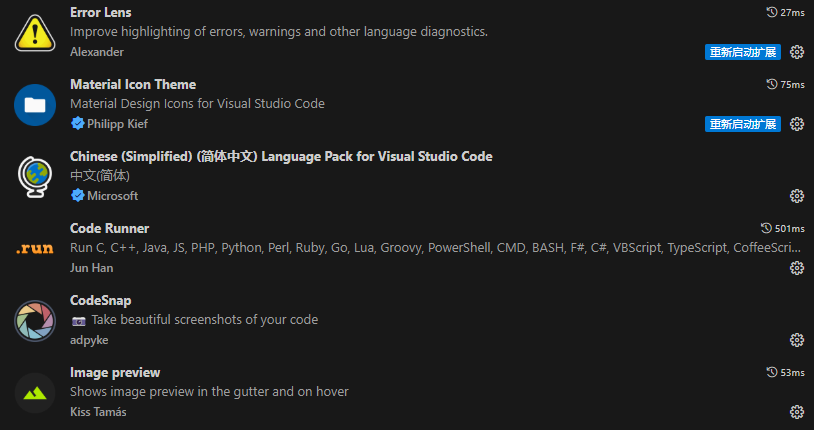Image resolution: width=814 pixels, height=430 pixels.
Task: Open manage gear for Material Icon Theme
Action: tap(797, 124)
